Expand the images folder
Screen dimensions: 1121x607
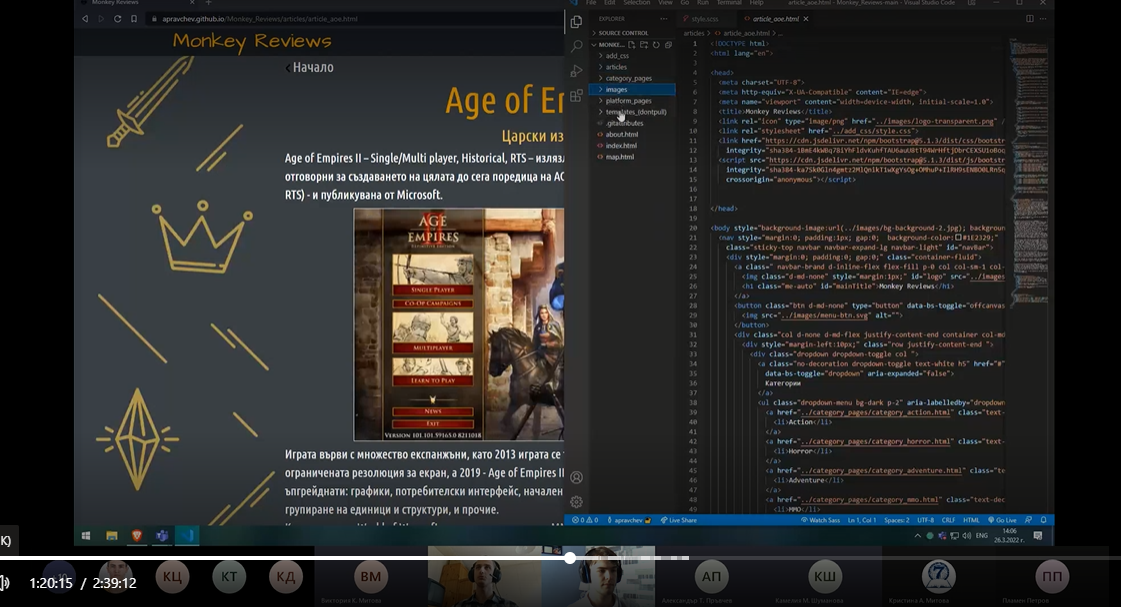pyautogui.click(x=632, y=89)
